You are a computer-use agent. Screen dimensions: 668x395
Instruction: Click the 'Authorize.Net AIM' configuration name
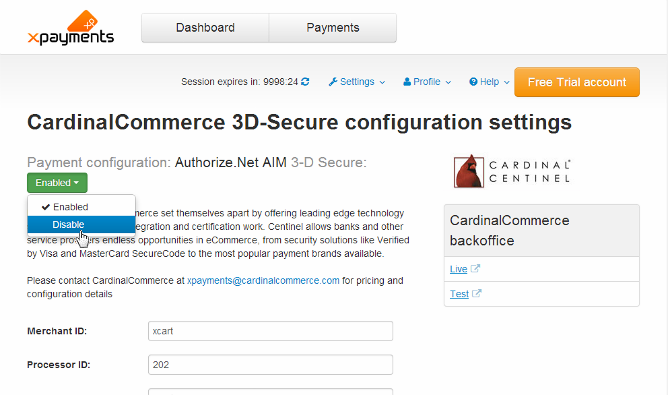(230, 162)
